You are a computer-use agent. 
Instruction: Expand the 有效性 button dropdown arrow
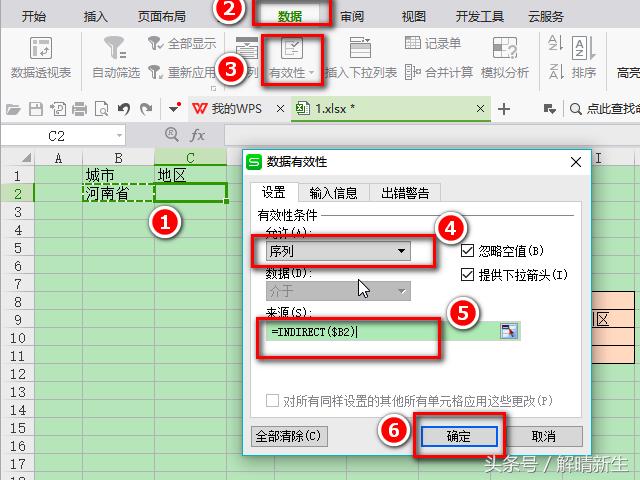pos(311,73)
